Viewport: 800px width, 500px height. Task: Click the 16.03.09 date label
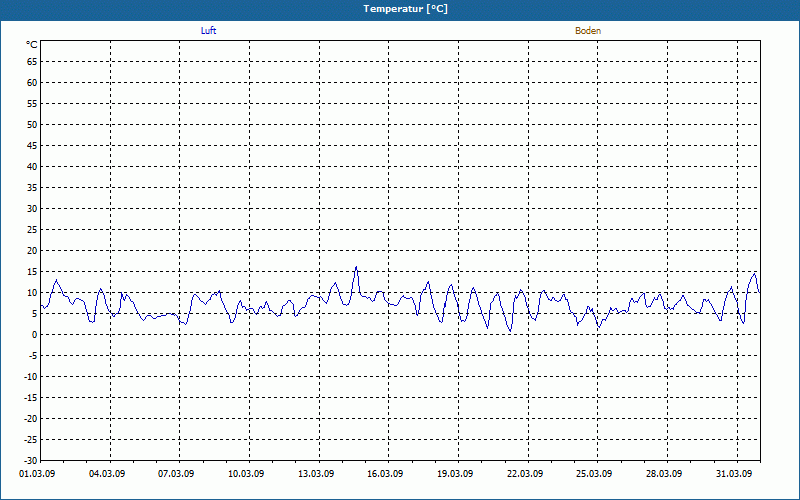tap(385, 474)
